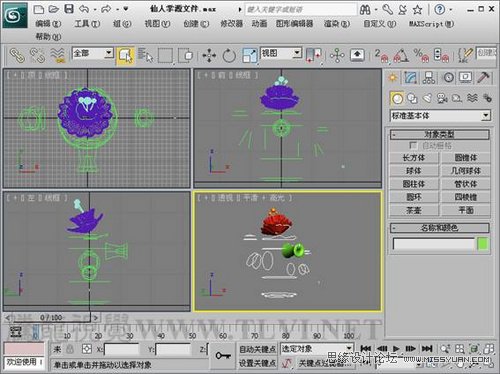The width and height of the screenshot is (500, 374).
Task: Open the Select by Name list tool
Action: tap(145, 55)
